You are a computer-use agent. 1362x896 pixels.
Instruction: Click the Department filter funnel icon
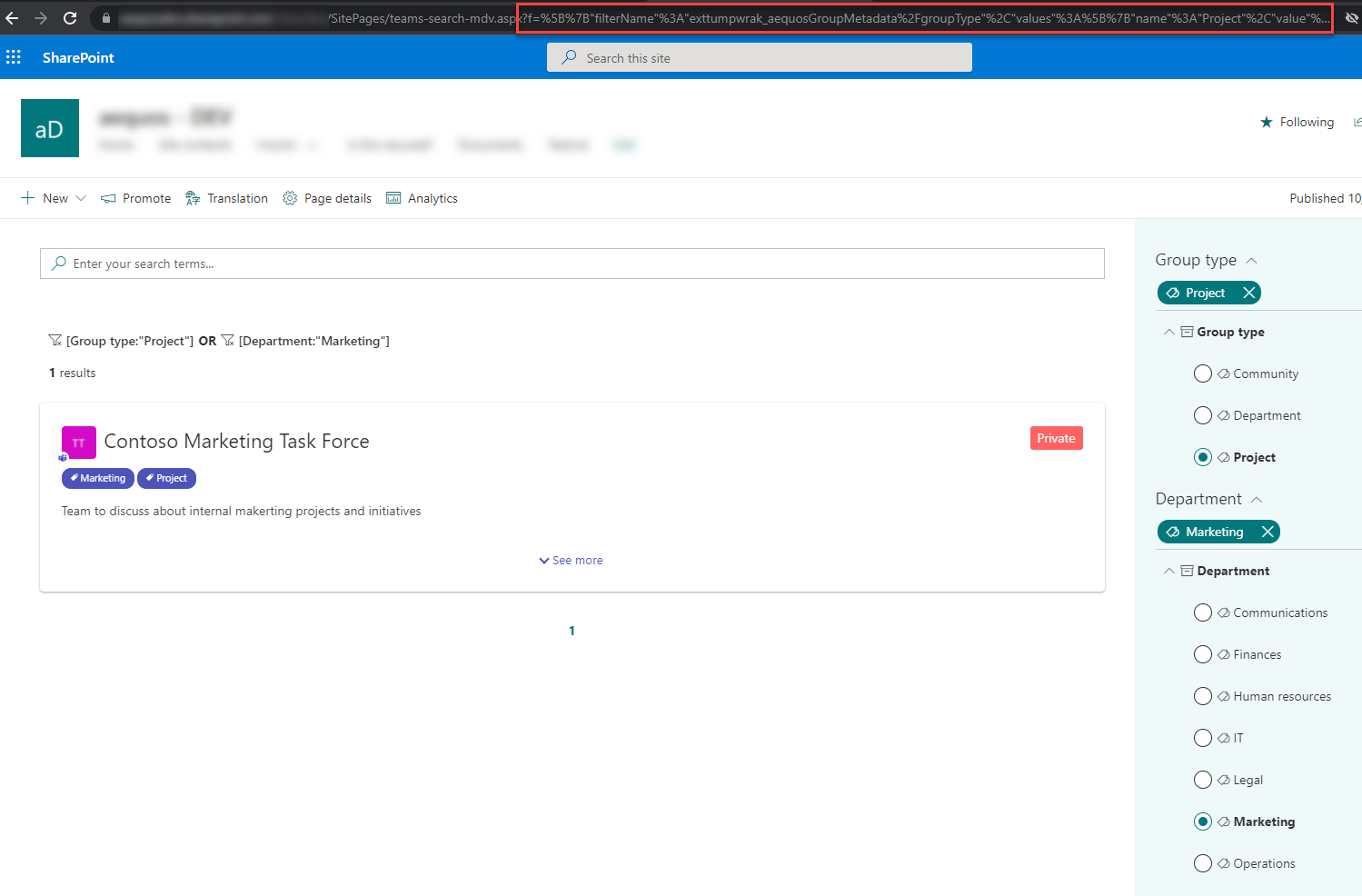(228, 341)
